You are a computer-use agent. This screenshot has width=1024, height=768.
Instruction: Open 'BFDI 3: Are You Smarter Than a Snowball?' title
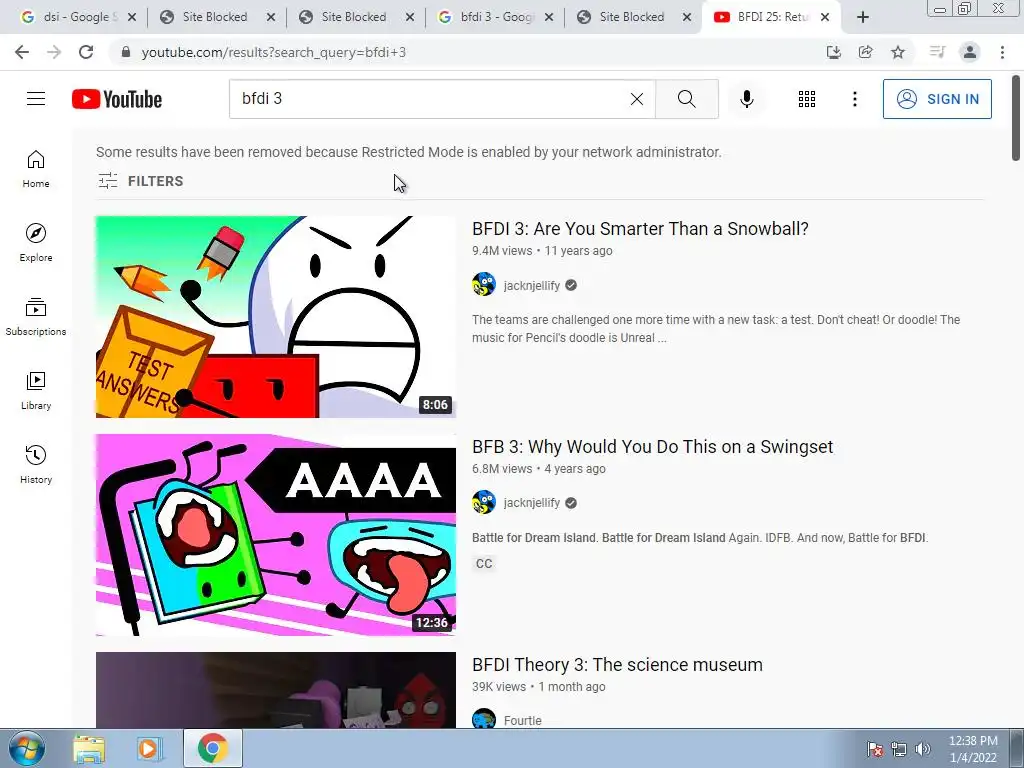[x=640, y=229]
